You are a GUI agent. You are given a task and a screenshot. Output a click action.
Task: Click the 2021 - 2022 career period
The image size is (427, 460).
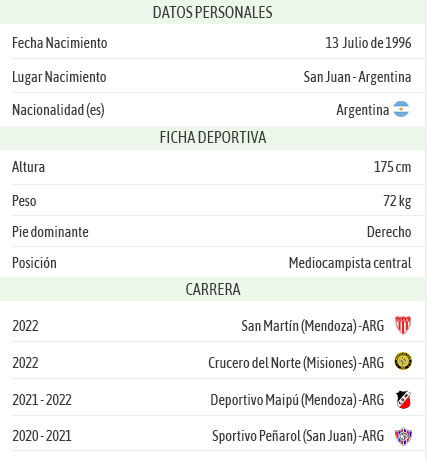click(42, 400)
